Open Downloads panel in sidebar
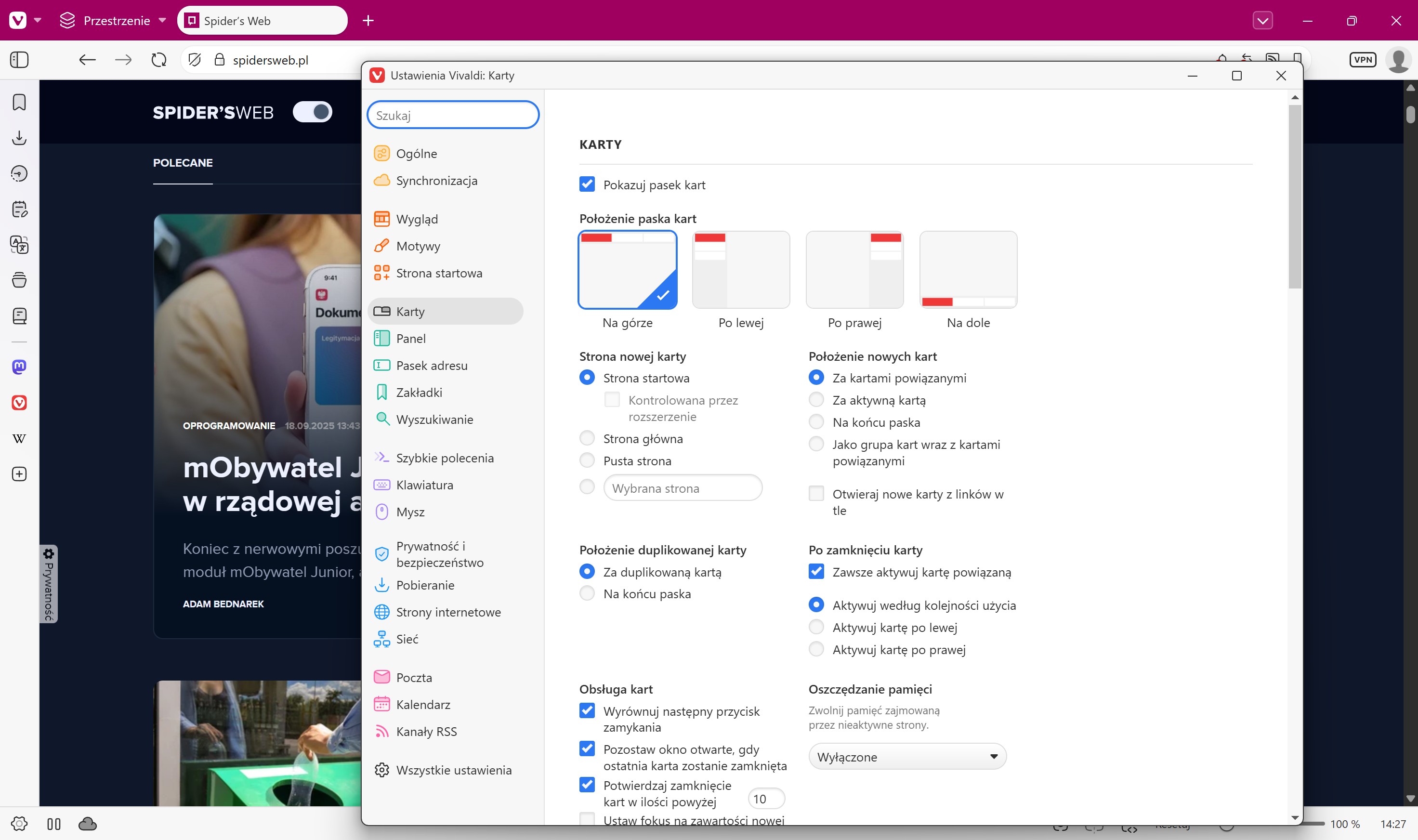1418x840 pixels. tap(19, 138)
